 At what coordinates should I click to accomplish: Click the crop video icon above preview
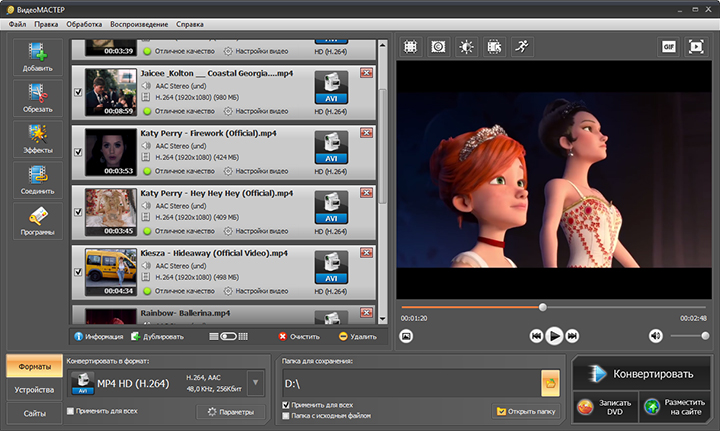(409, 46)
